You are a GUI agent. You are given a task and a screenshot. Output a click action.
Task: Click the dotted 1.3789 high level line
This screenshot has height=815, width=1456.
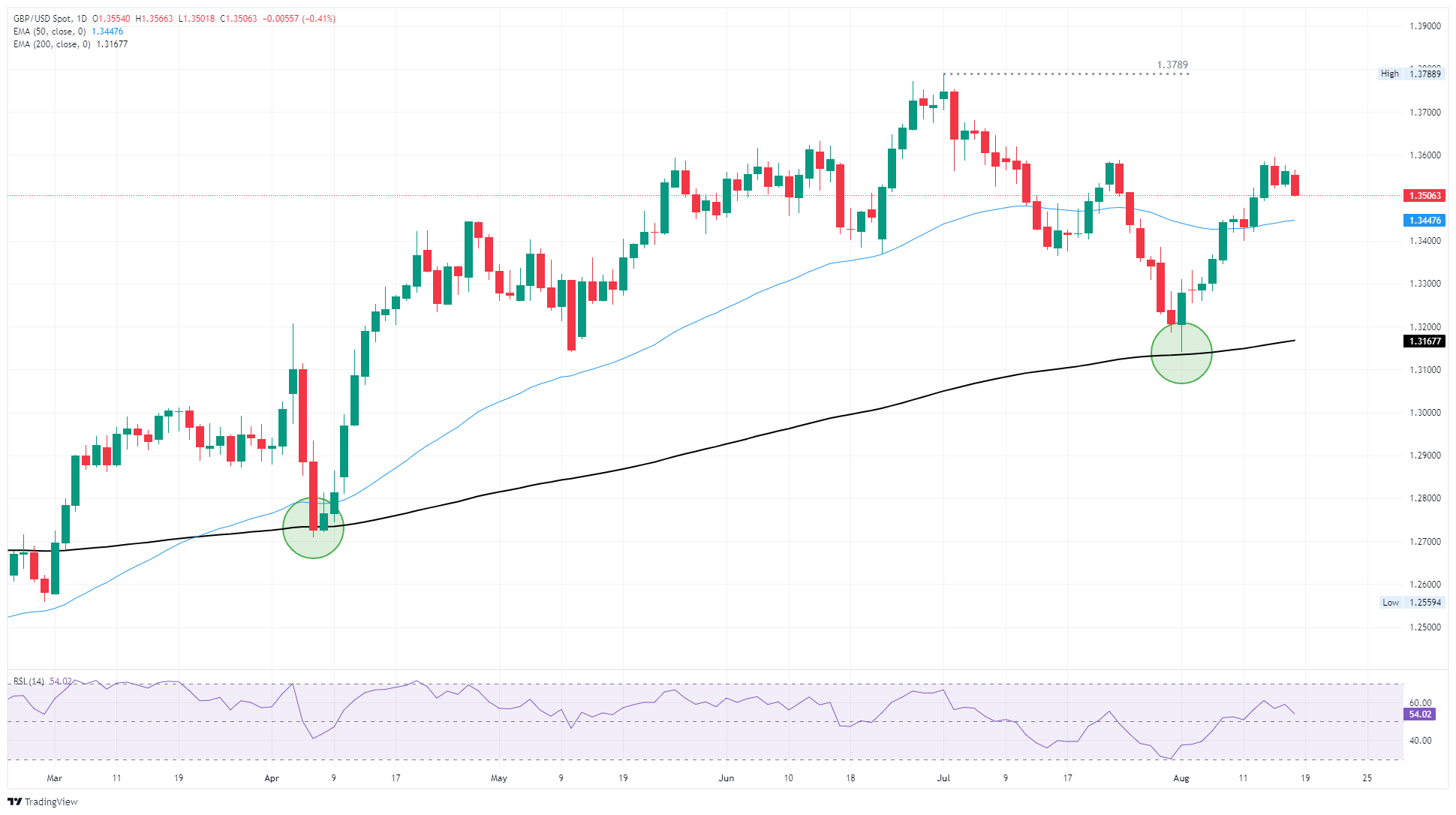1066,74
